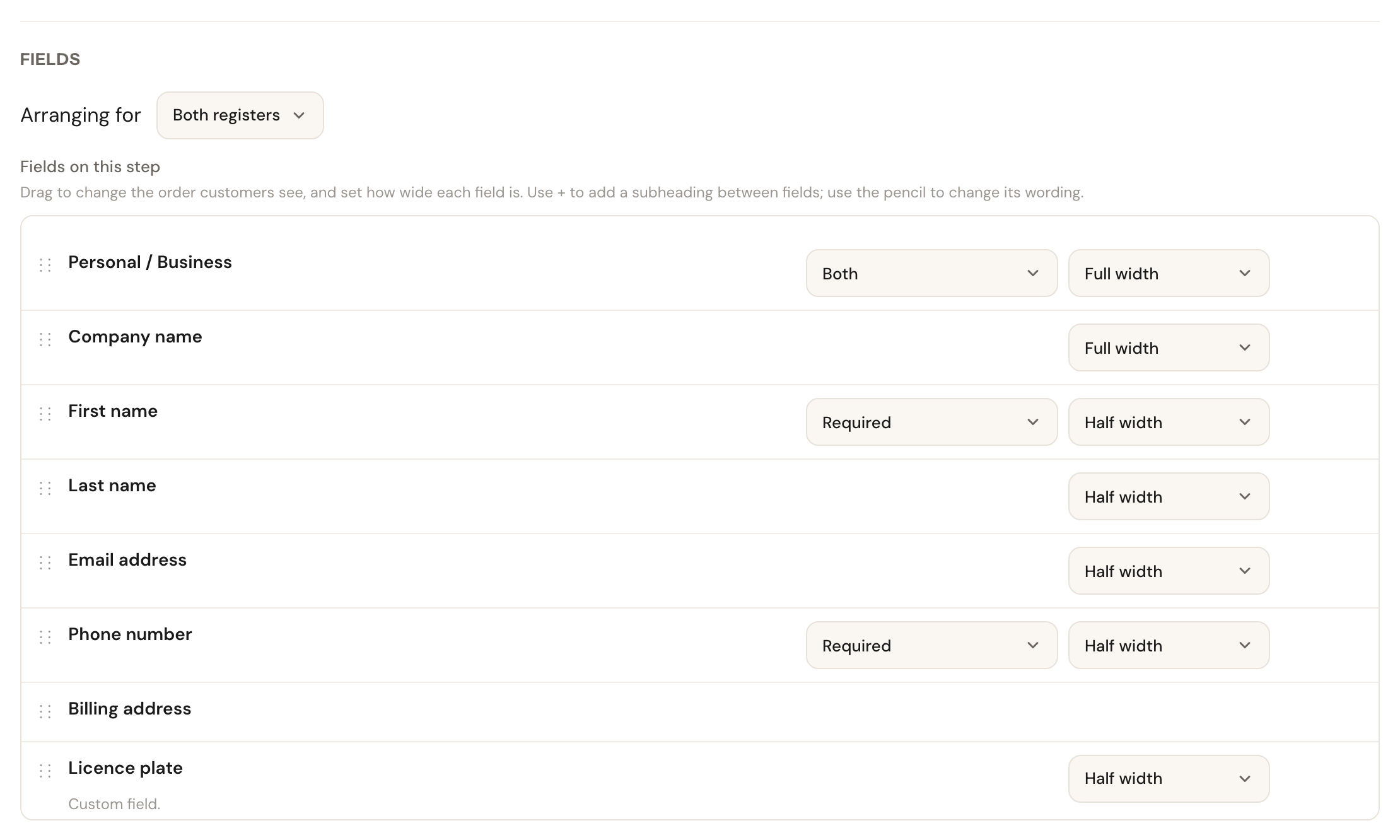Open the Both registers dropdown
This screenshot has width=1400, height=840.
click(x=240, y=115)
